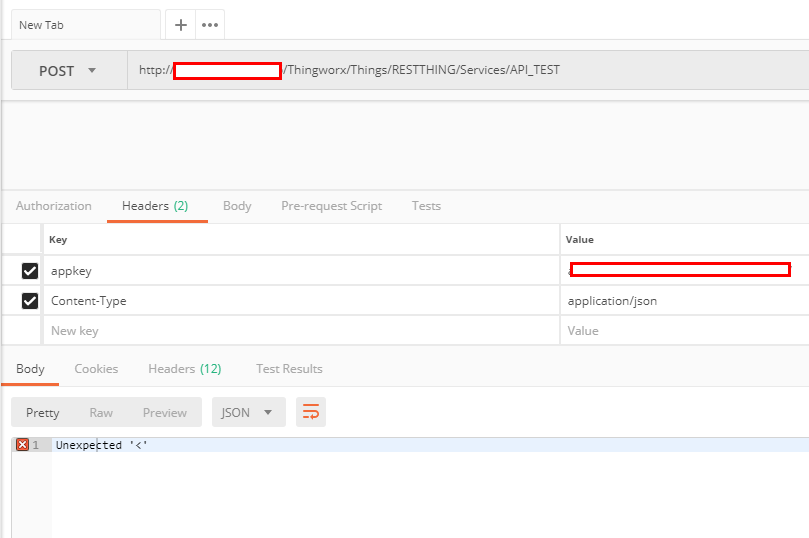Open the JSON format dropdown
This screenshot has width=809, height=538.
tap(249, 412)
